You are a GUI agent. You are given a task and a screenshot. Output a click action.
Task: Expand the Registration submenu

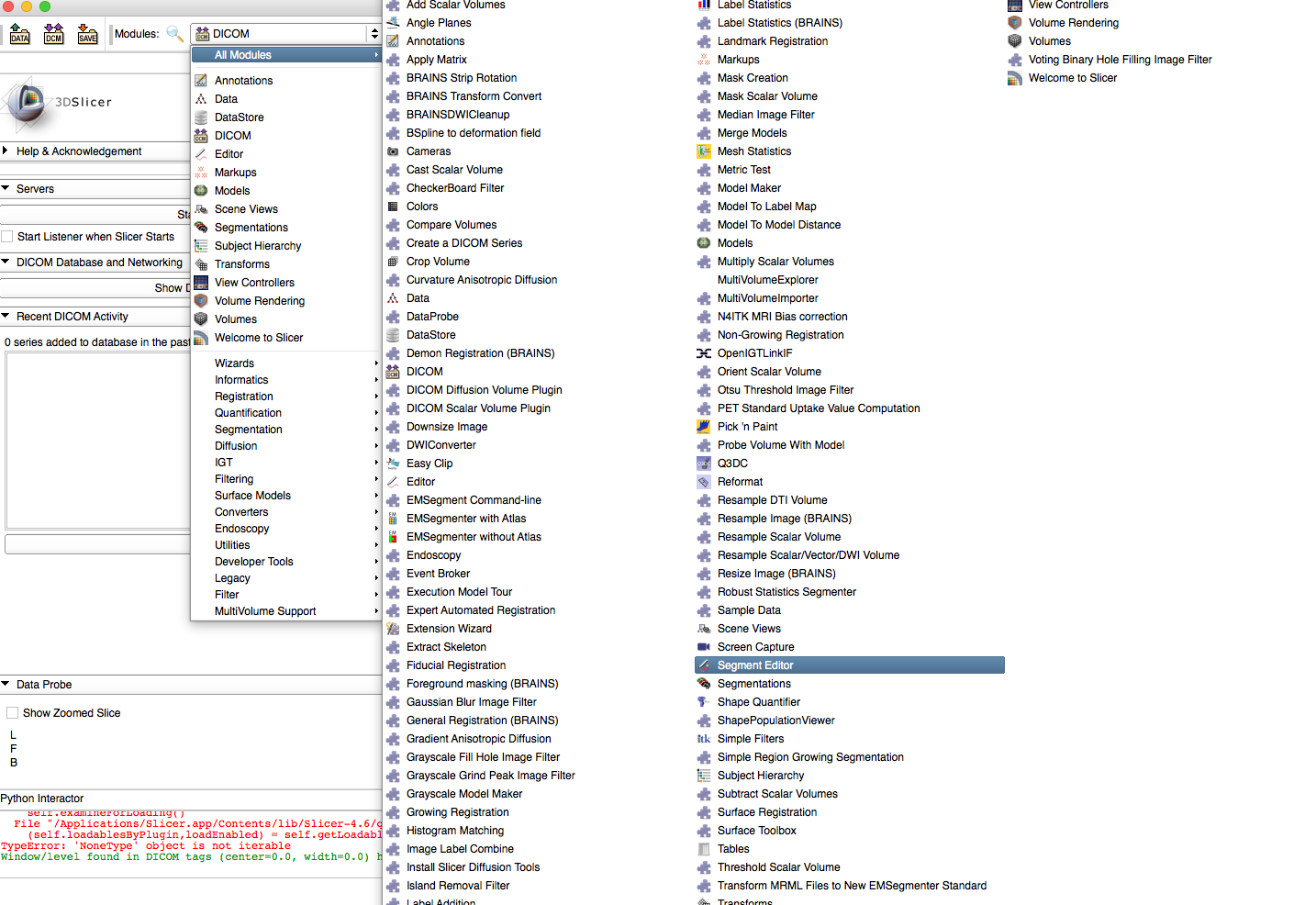click(x=286, y=397)
